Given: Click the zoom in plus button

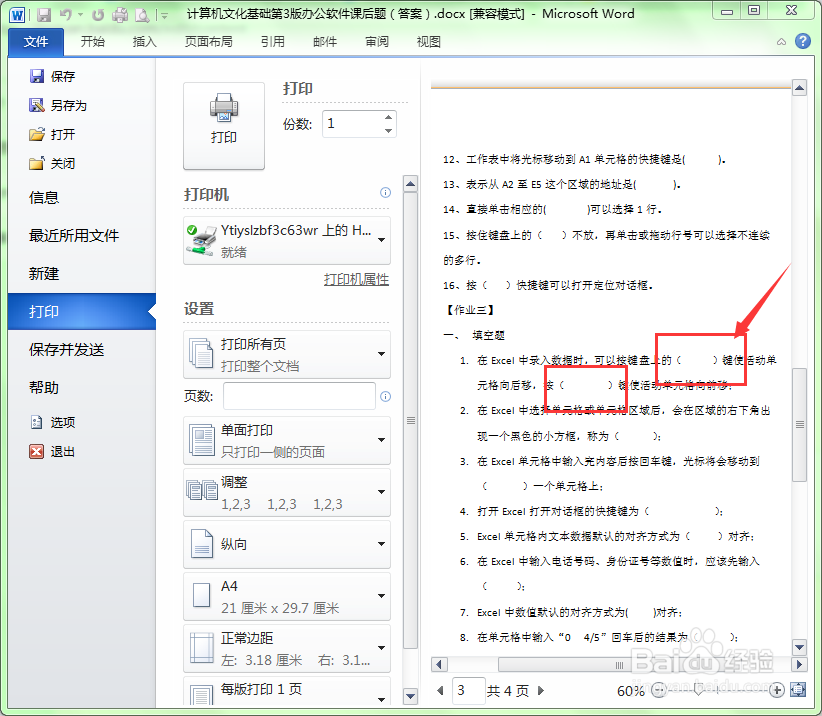Looking at the screenshot, I should 777,690.
